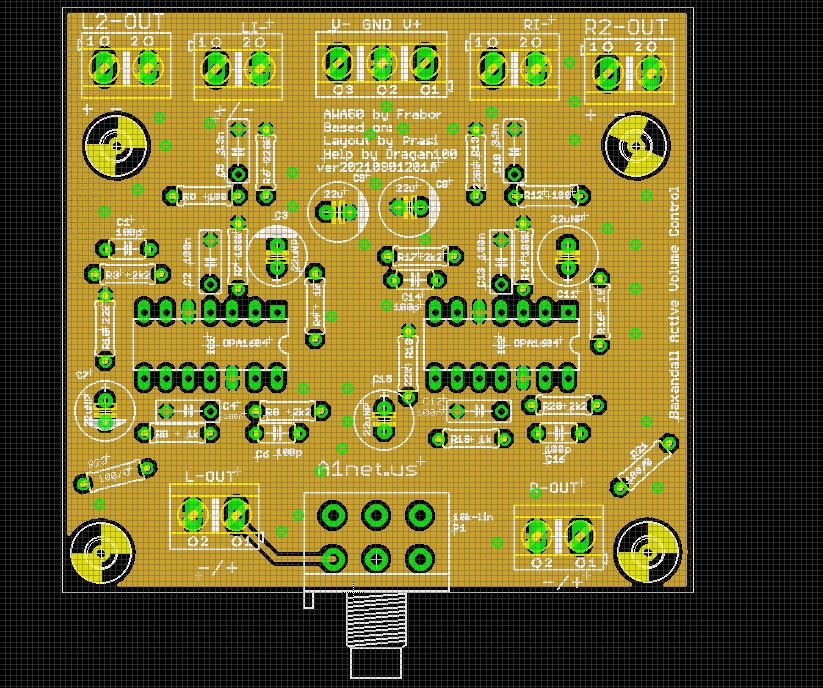Select resistor R18 1k
This screenshot has height=688, width=823.
[x=471, y=439]
